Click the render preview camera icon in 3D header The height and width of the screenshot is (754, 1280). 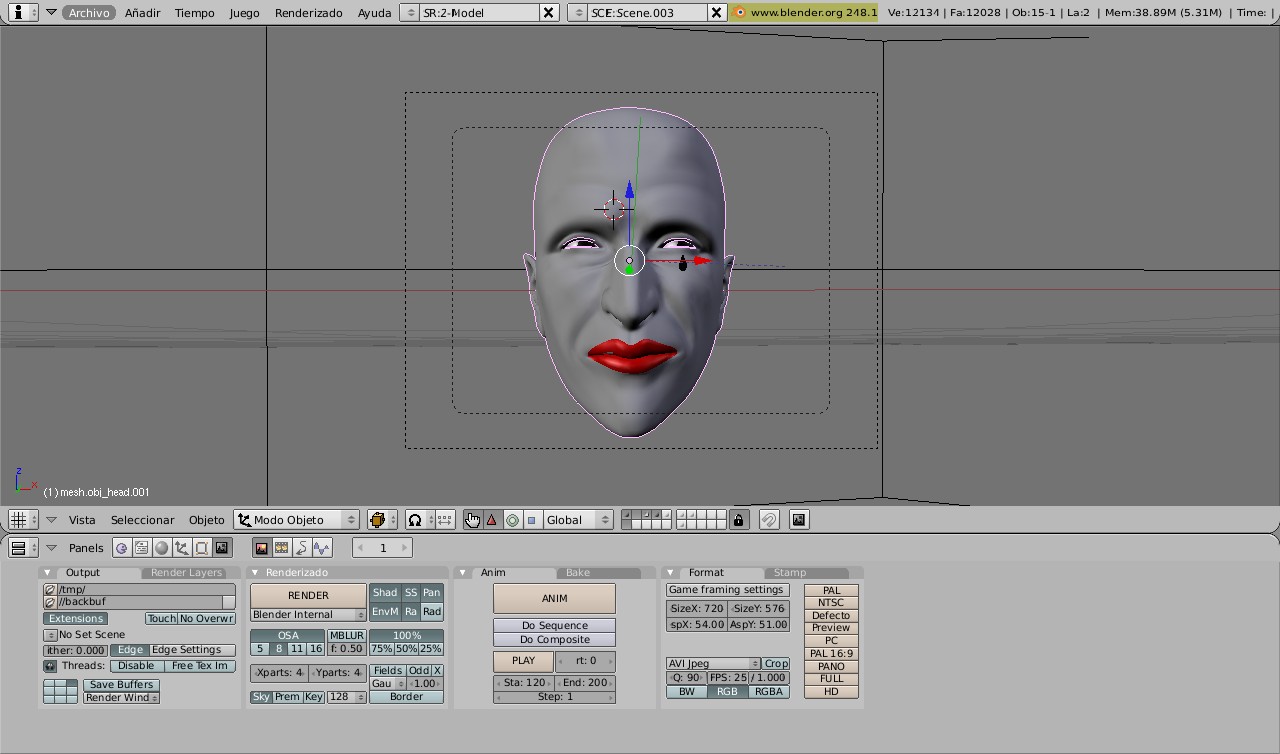click(x=798, y=519)
